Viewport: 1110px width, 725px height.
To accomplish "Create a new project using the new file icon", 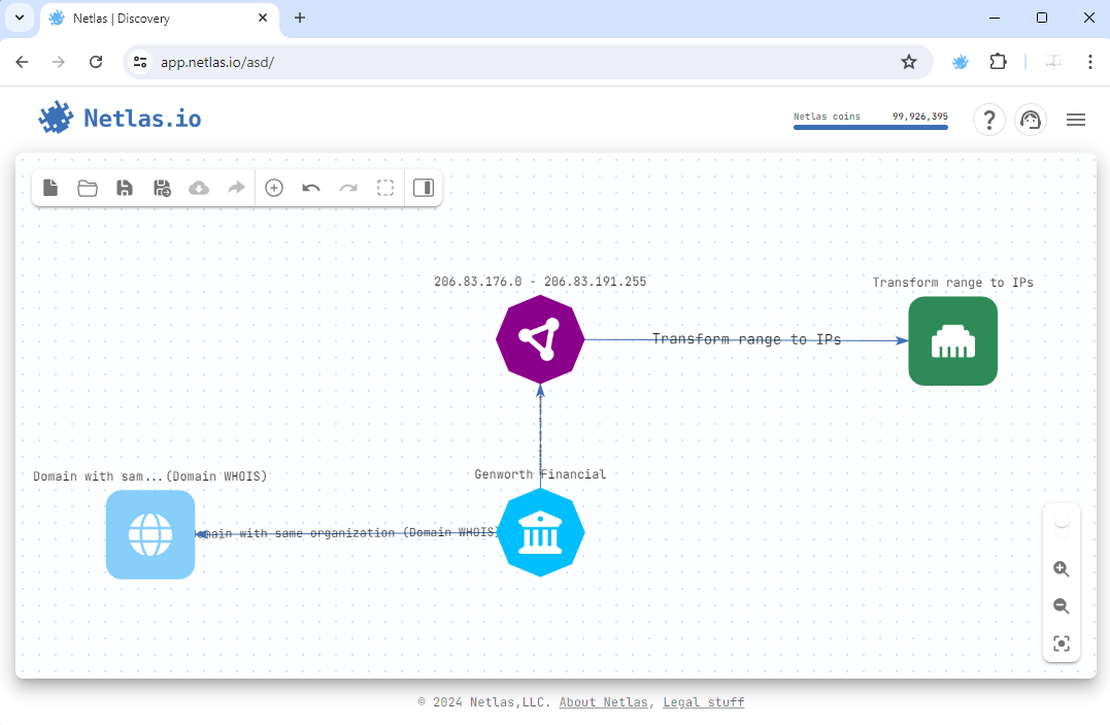I will point(50,187).
